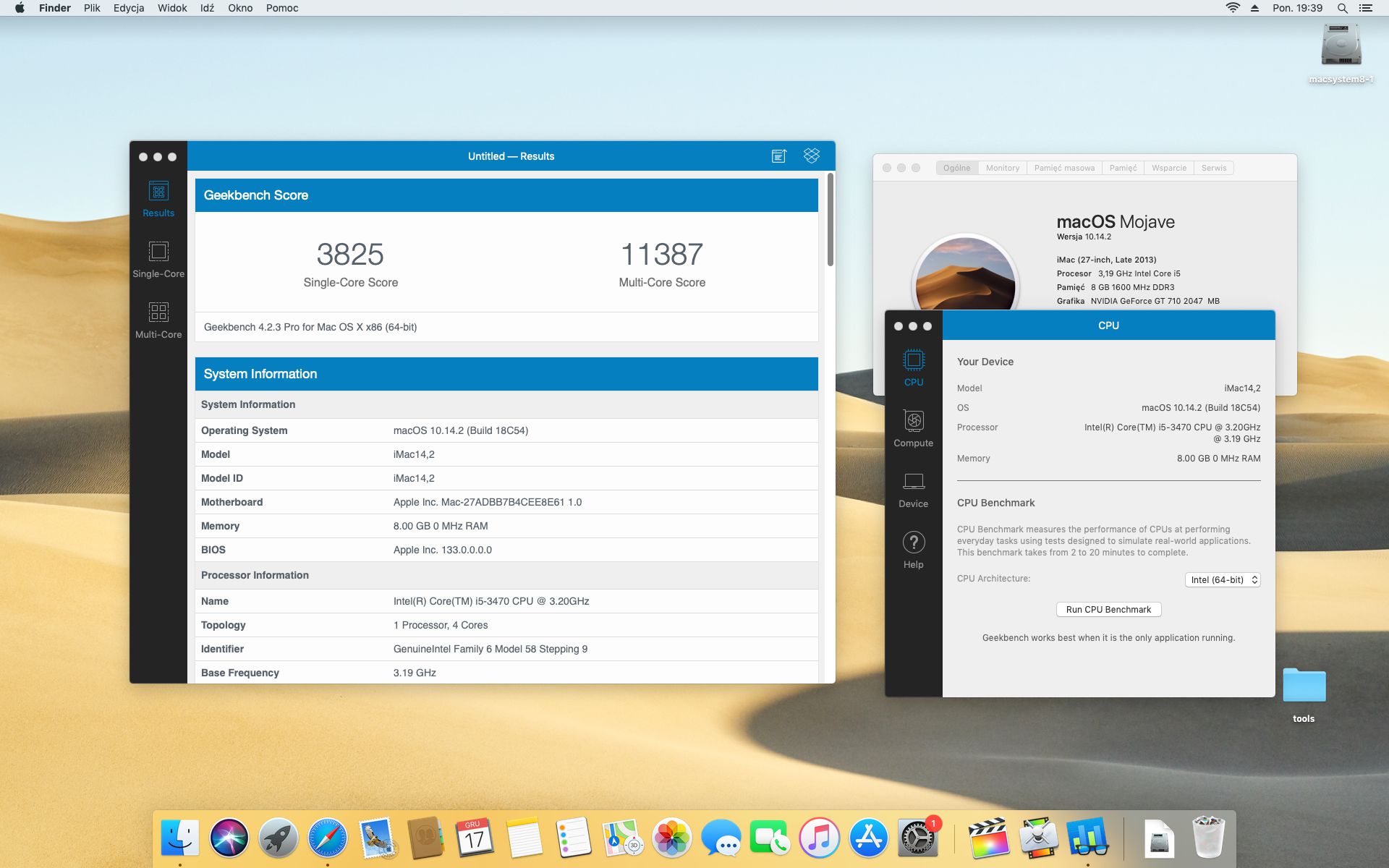Switch to the Monitory tab
1389x868 pixels.
point(1002,168)
